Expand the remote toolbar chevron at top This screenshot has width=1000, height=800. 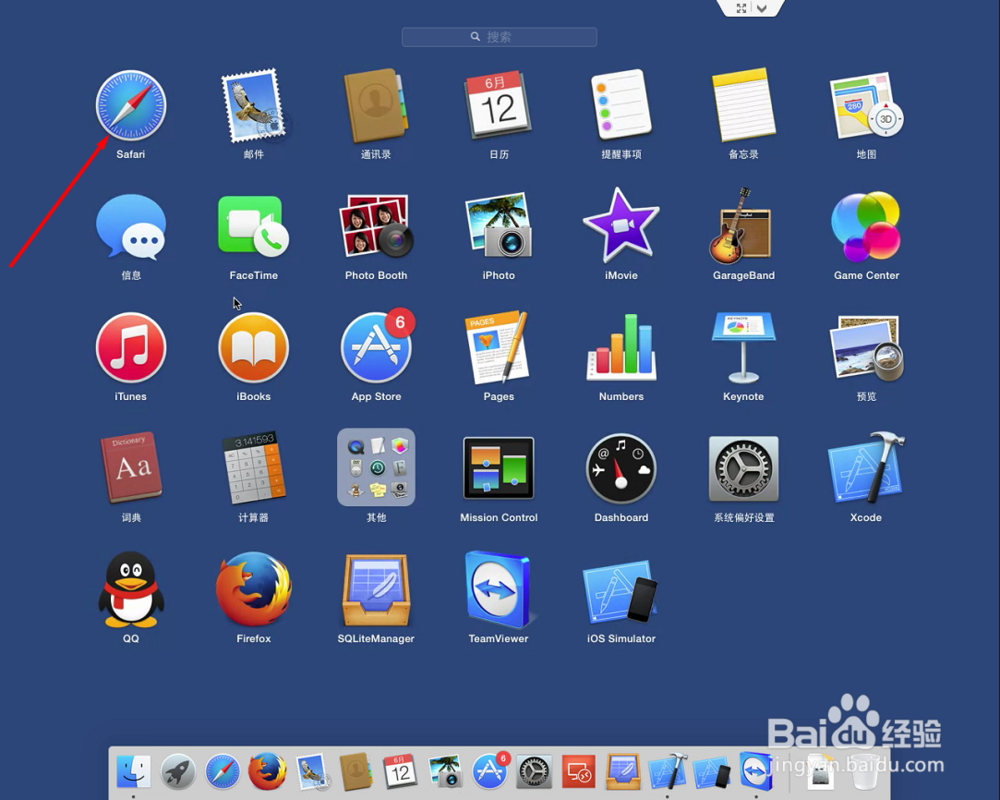point(762,8)
